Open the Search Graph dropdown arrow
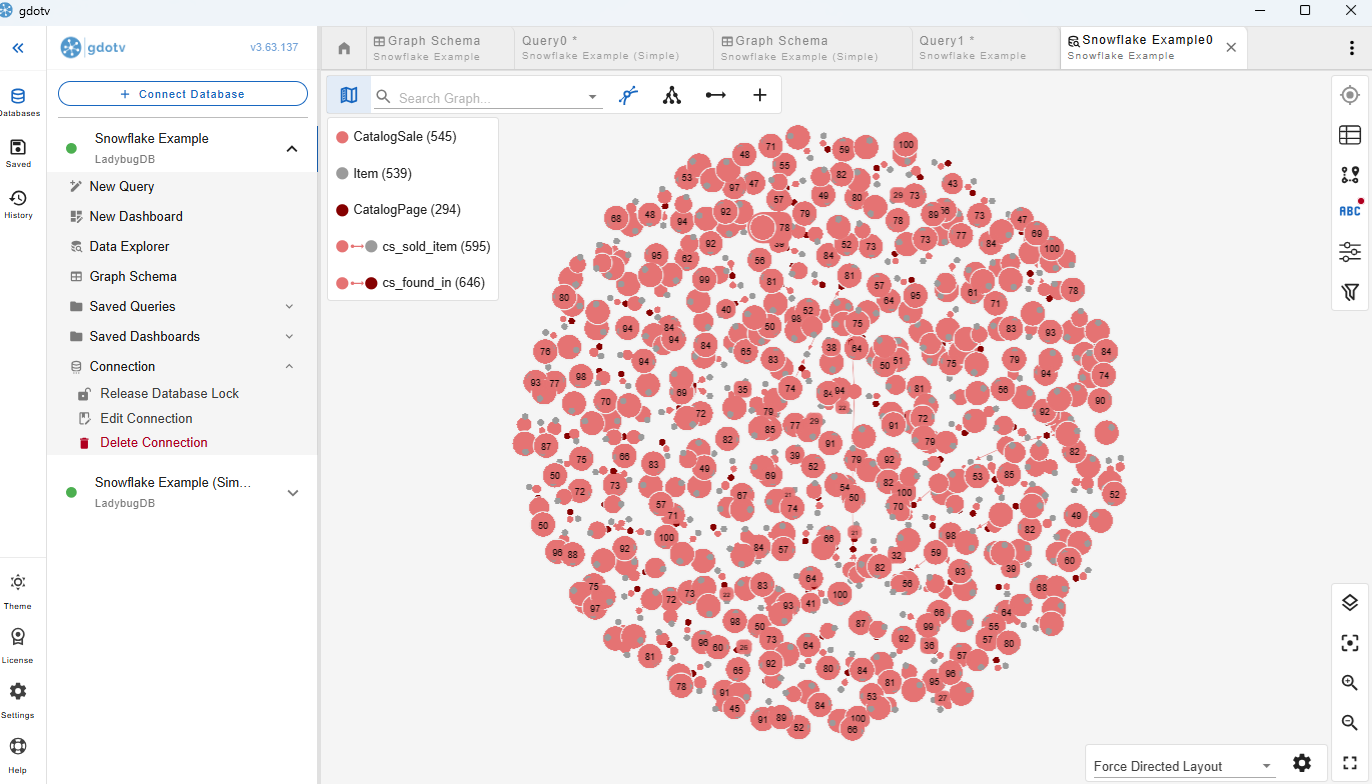This screenshot has width=1372, height=784. pos(593,97)
